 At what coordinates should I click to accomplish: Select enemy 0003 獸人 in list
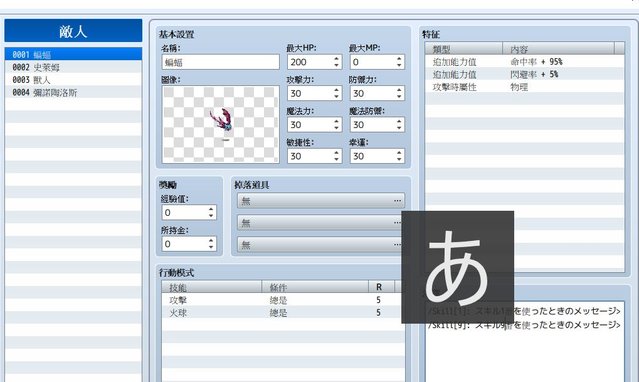pos(73,79)
